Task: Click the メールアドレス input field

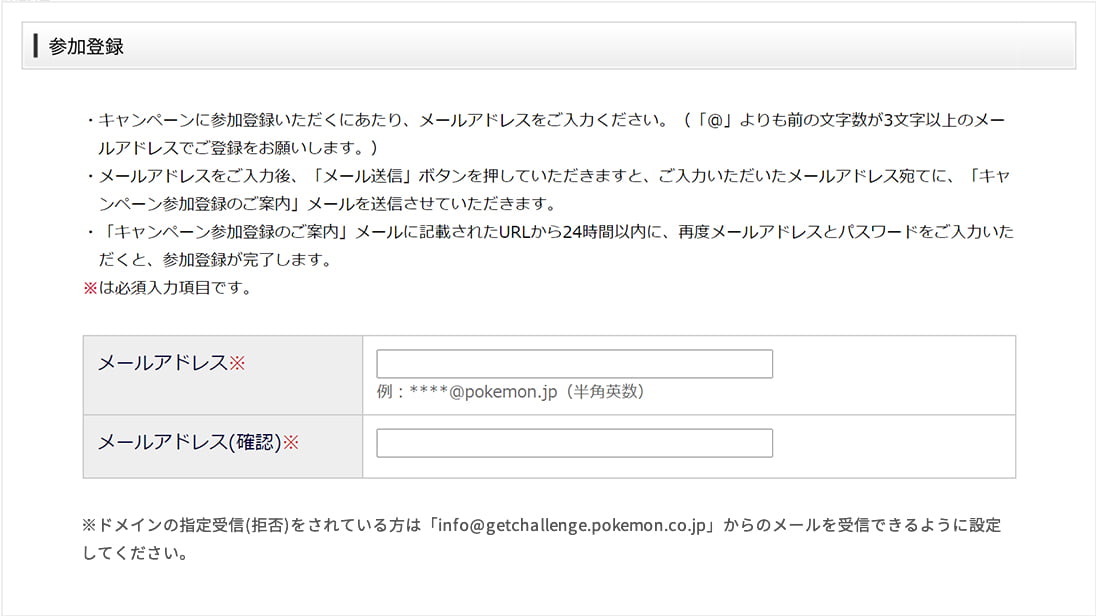Action: (574, 364)
